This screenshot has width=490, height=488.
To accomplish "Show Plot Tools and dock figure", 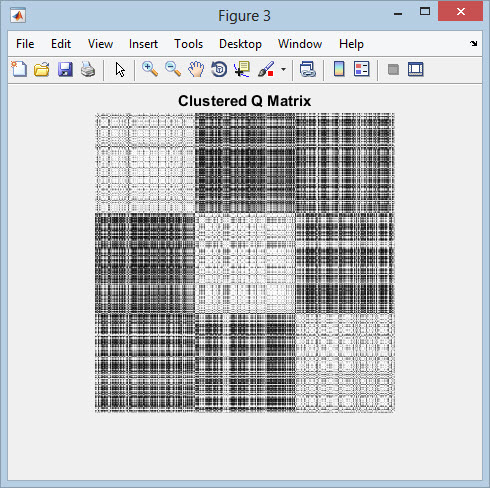I will coord(416,69).
